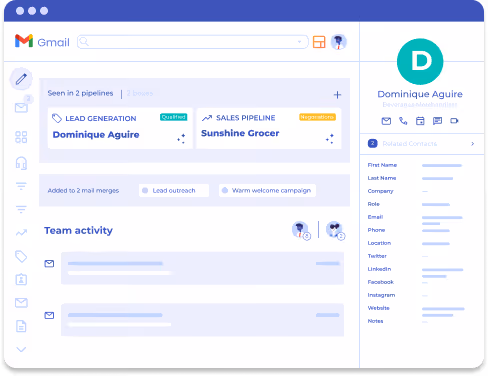488x376 pixels.
Task: Open Lead Generation box Dominique Aguire
Action: tap(120, 128)
